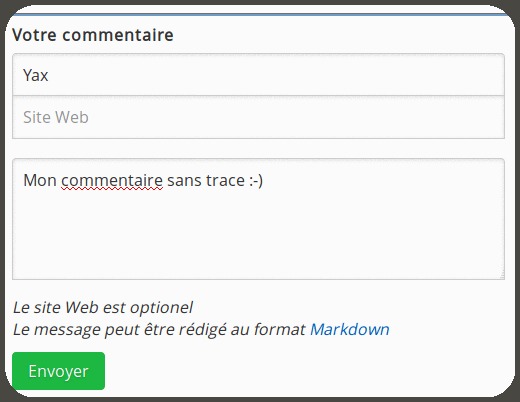
Task: Select the Site Web input field
Action: [258, 117]
